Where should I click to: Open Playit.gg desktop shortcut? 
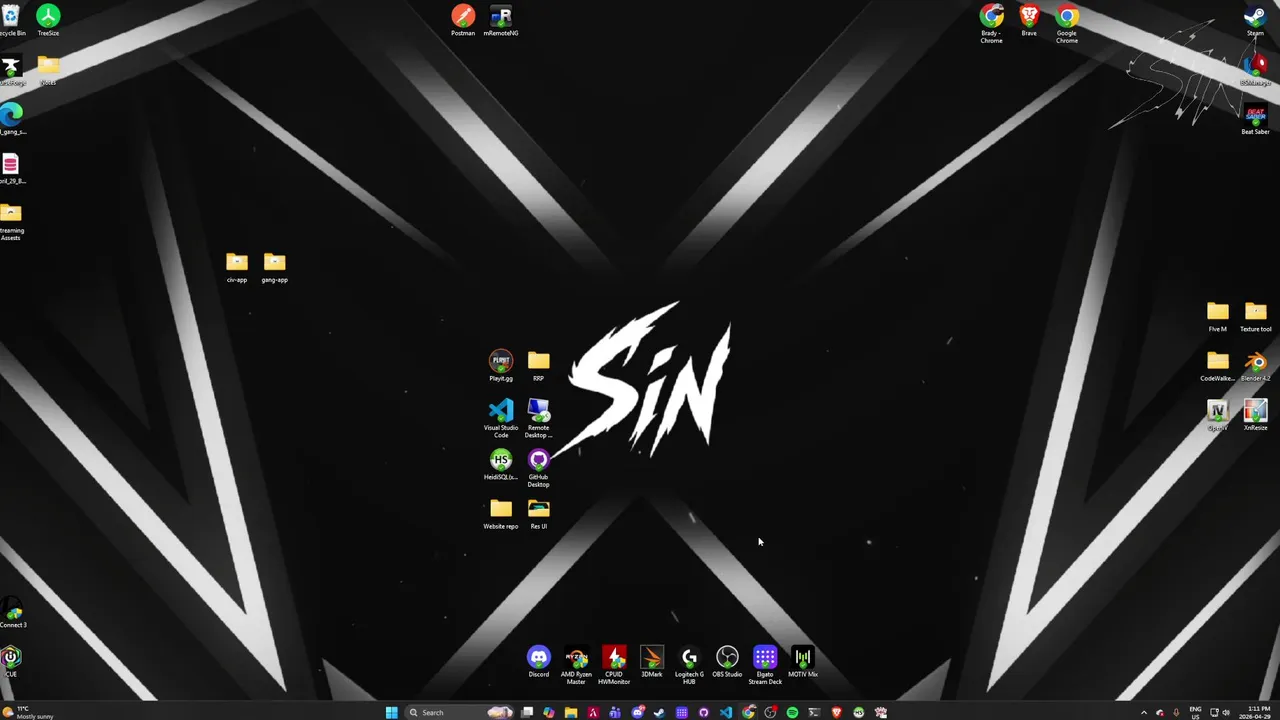coord(501,365)
